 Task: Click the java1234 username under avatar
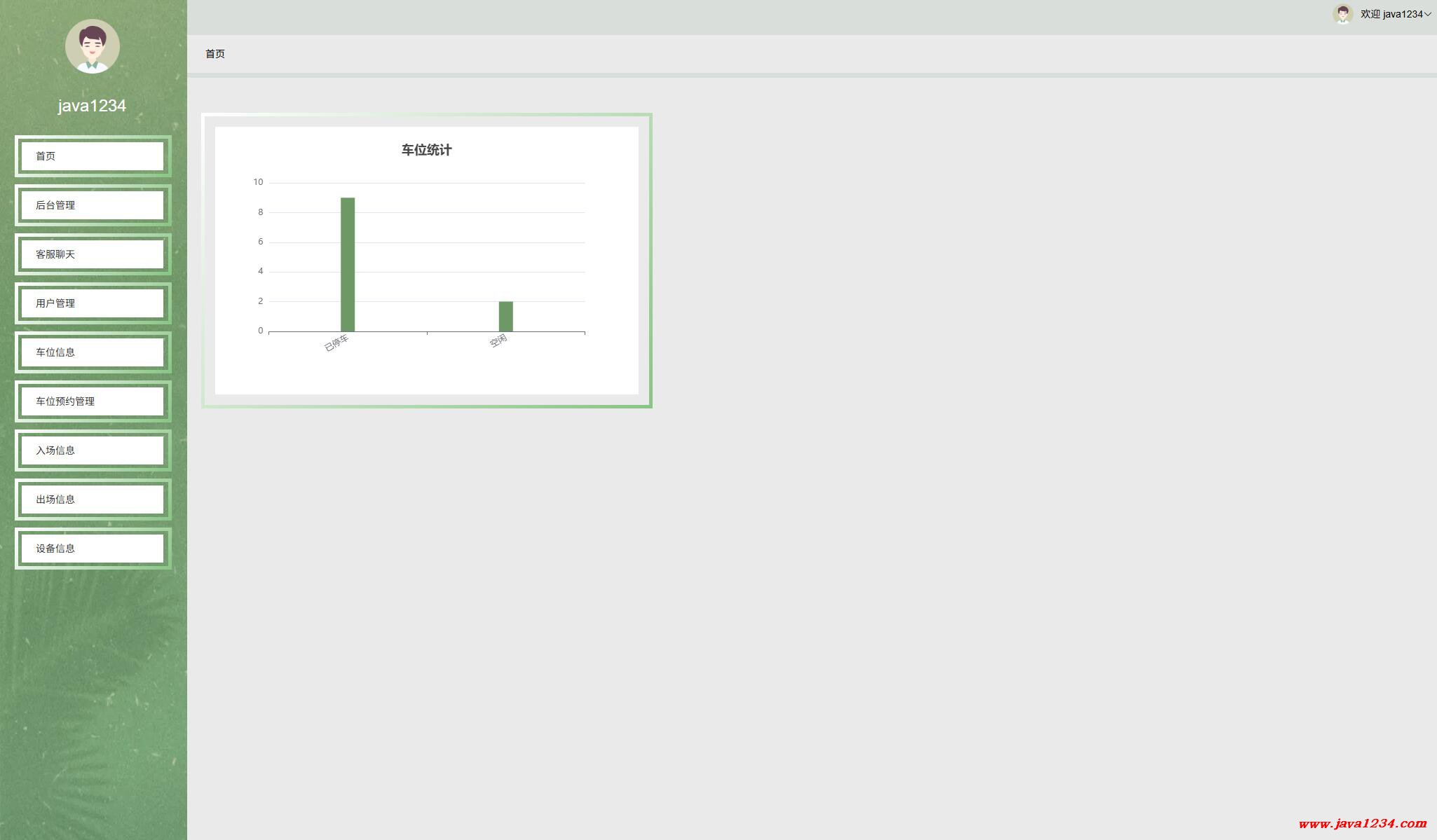[x=92, y=106]
